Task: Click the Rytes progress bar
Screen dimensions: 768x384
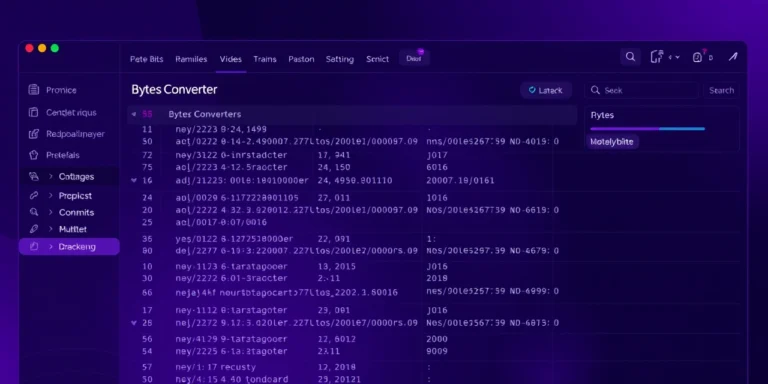Action: click(648, 129)
